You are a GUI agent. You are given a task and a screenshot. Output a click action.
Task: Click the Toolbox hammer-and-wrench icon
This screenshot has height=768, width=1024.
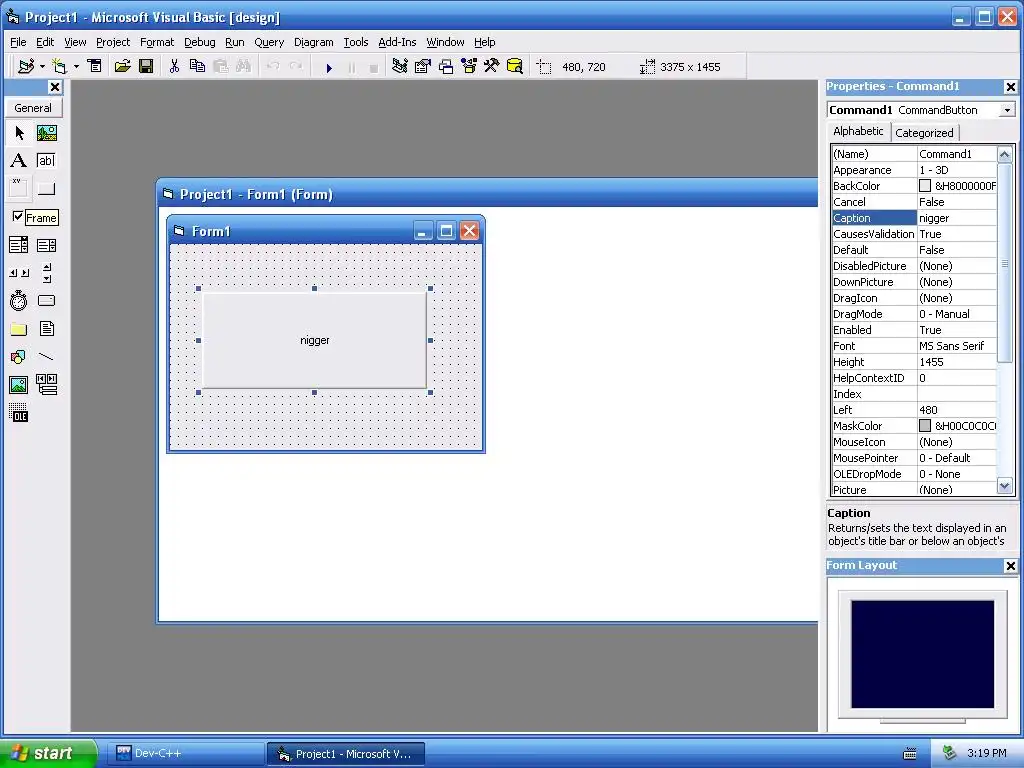click(x=491, y=67)
